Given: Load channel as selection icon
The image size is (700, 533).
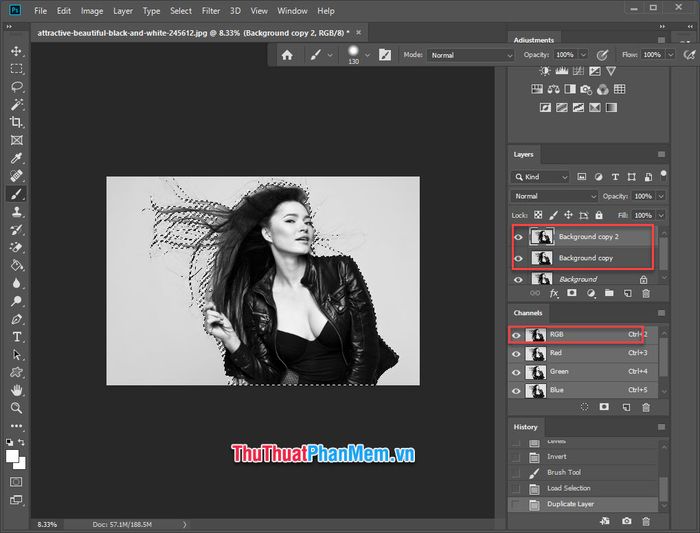Looking at the screenshot, I should [x=584, y=407].
